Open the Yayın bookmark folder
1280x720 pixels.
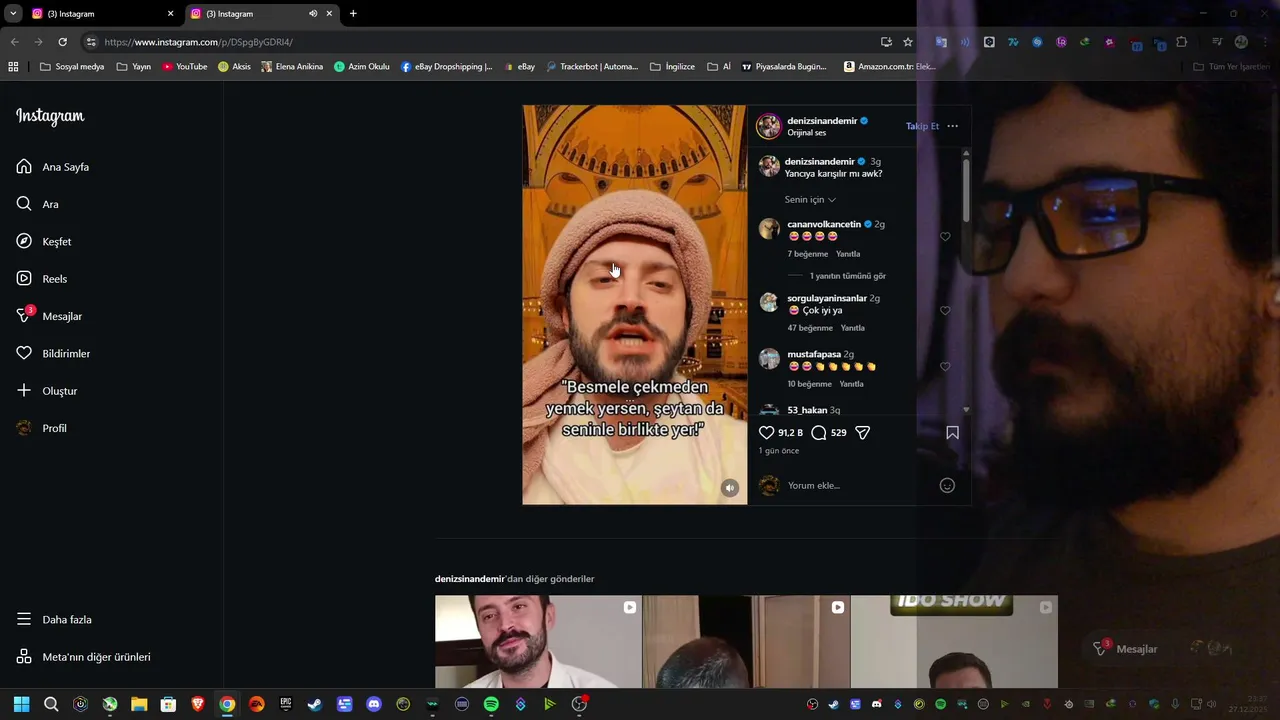133,67
